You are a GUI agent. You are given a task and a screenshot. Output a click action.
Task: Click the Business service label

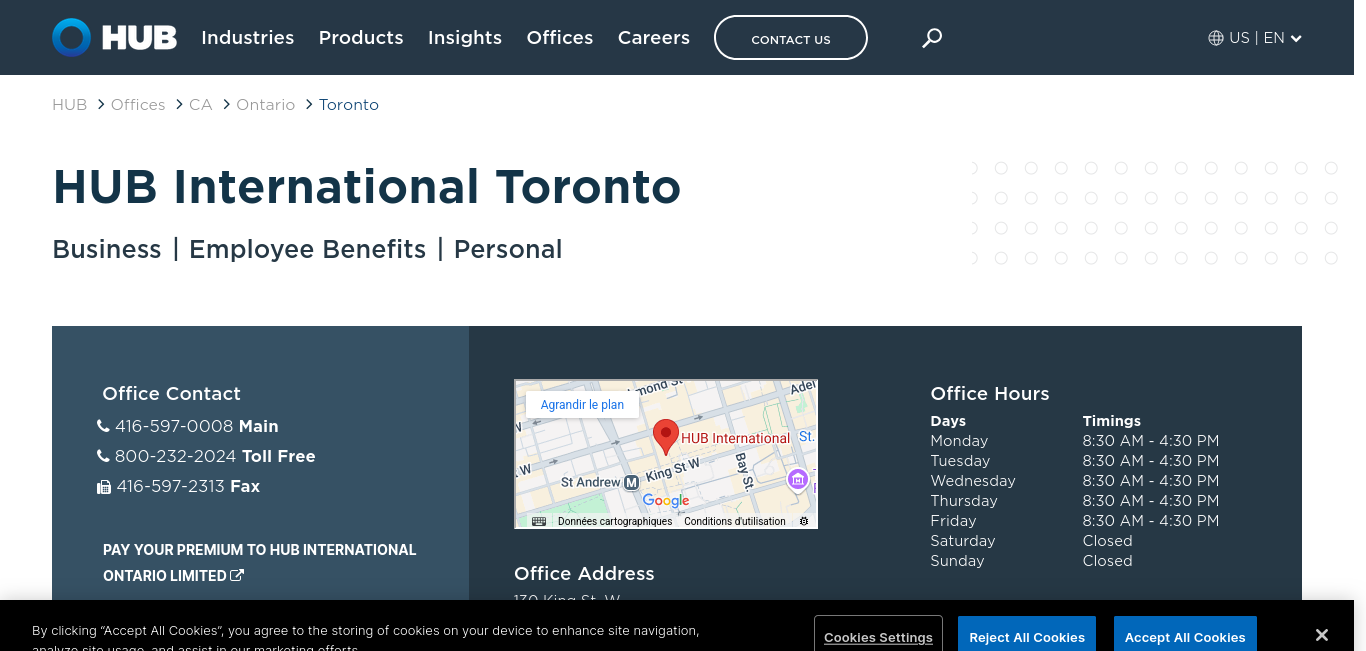[107, 249]
